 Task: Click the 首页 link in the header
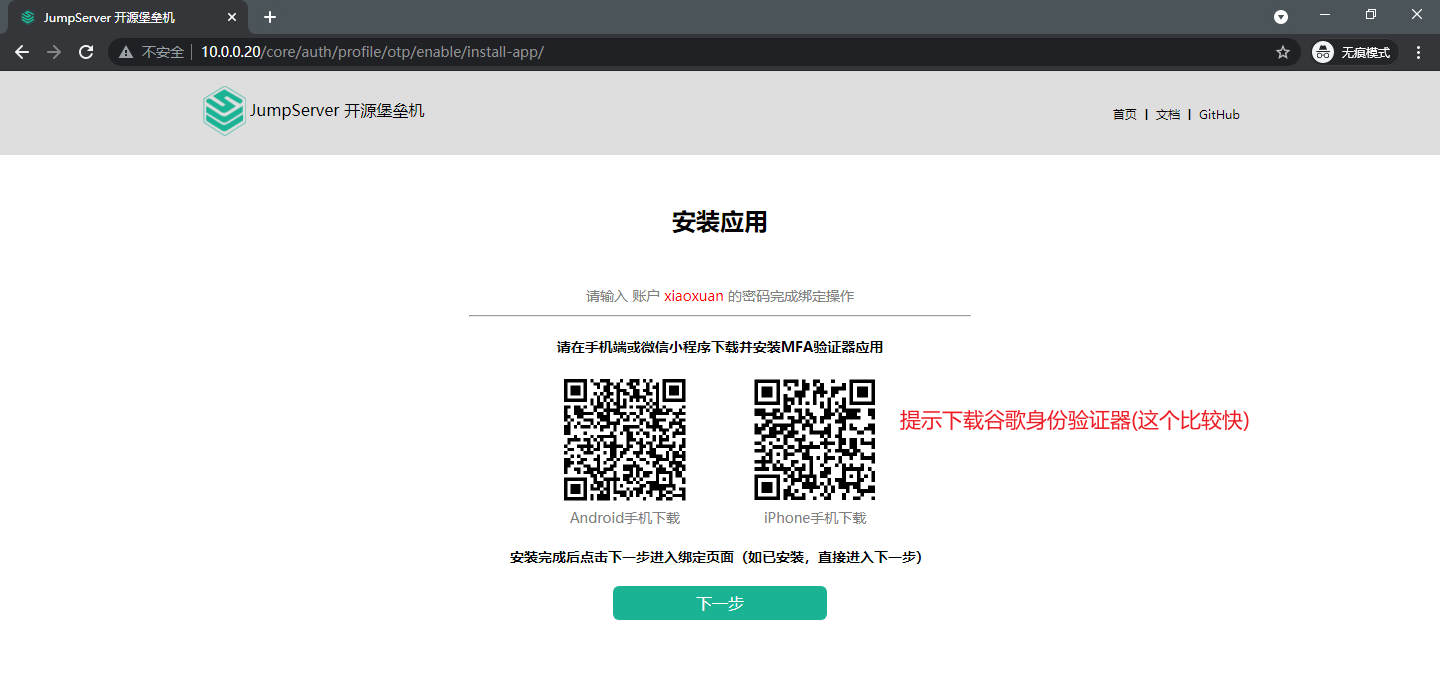(1125, 115)
